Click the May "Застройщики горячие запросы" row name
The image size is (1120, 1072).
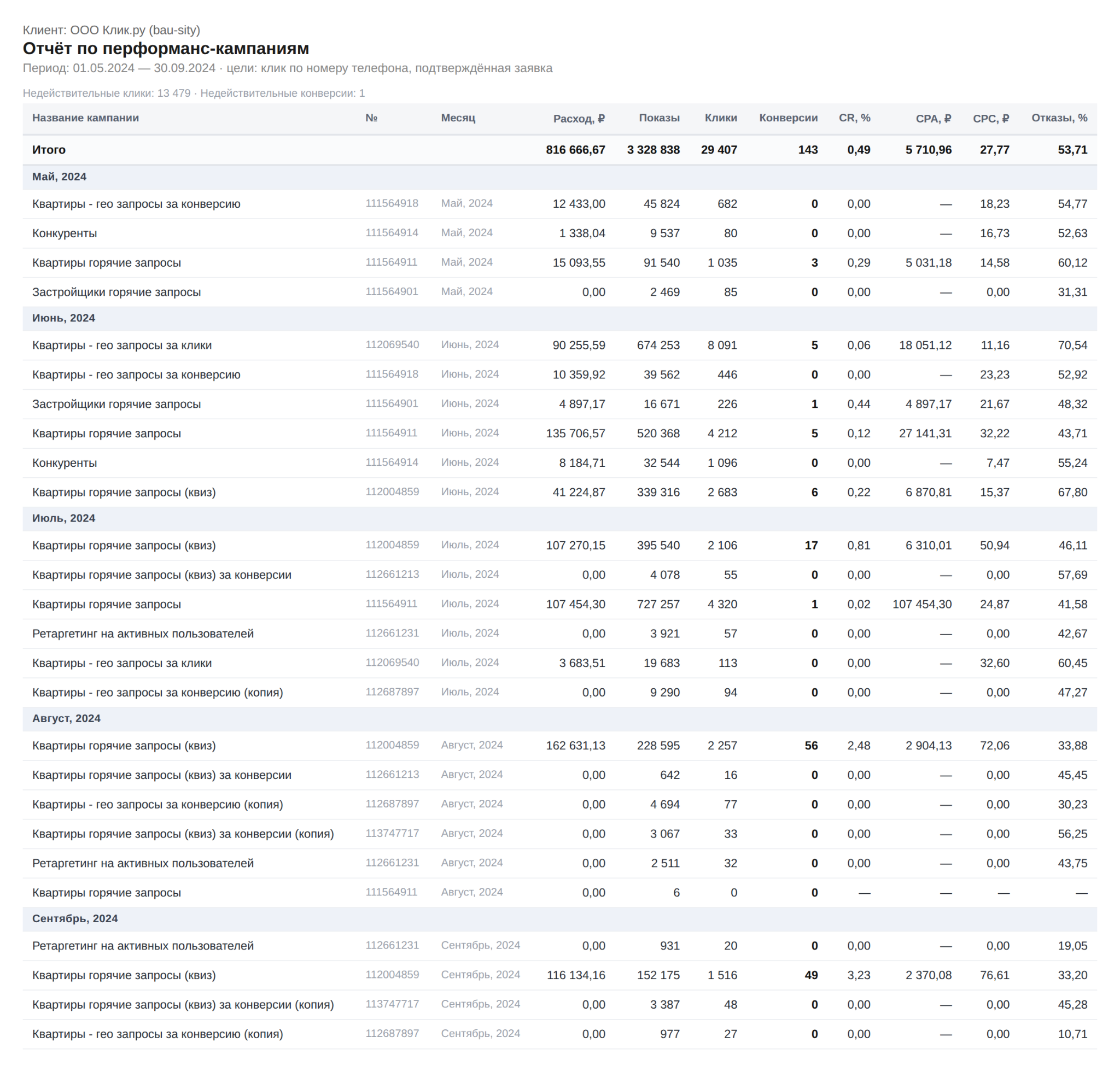pyautogui.click(x=116, y=292)
